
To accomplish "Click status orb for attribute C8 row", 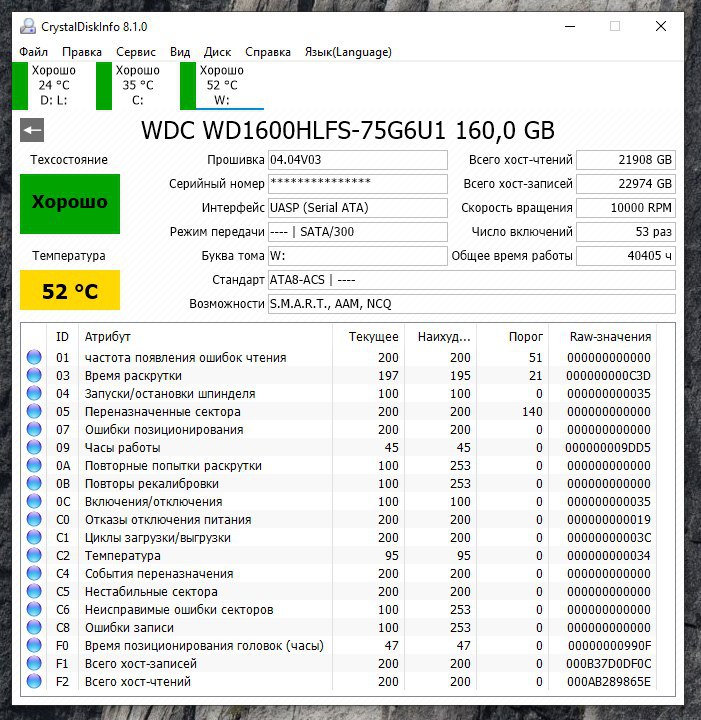I will tap(34, 627).
